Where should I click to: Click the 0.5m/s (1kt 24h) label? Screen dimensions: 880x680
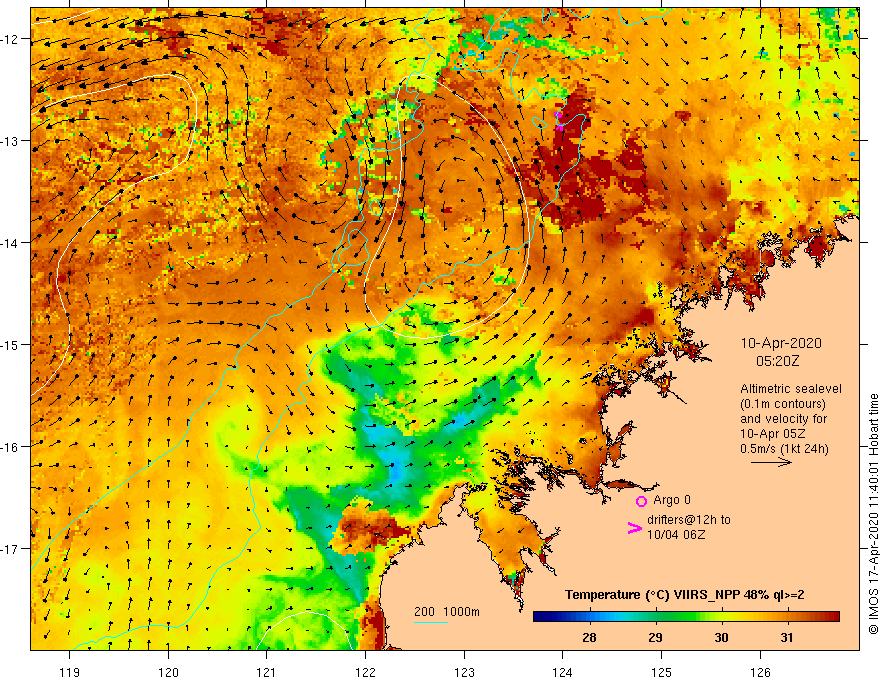tap(784, 449)
